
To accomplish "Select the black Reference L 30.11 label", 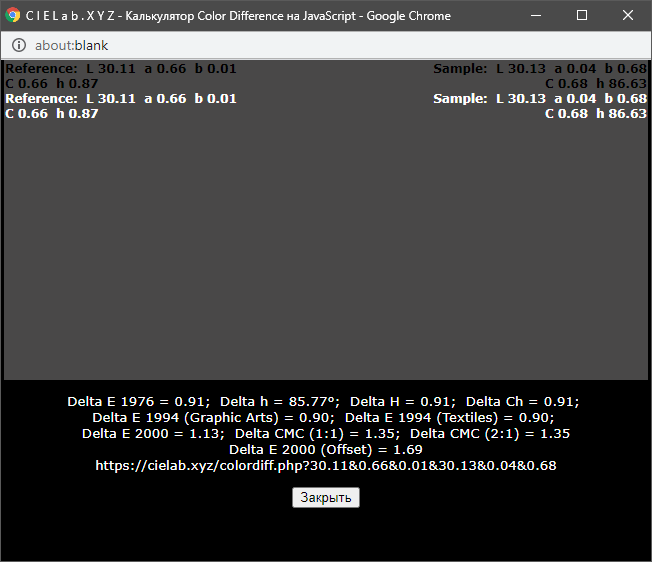I will point(121,69).
